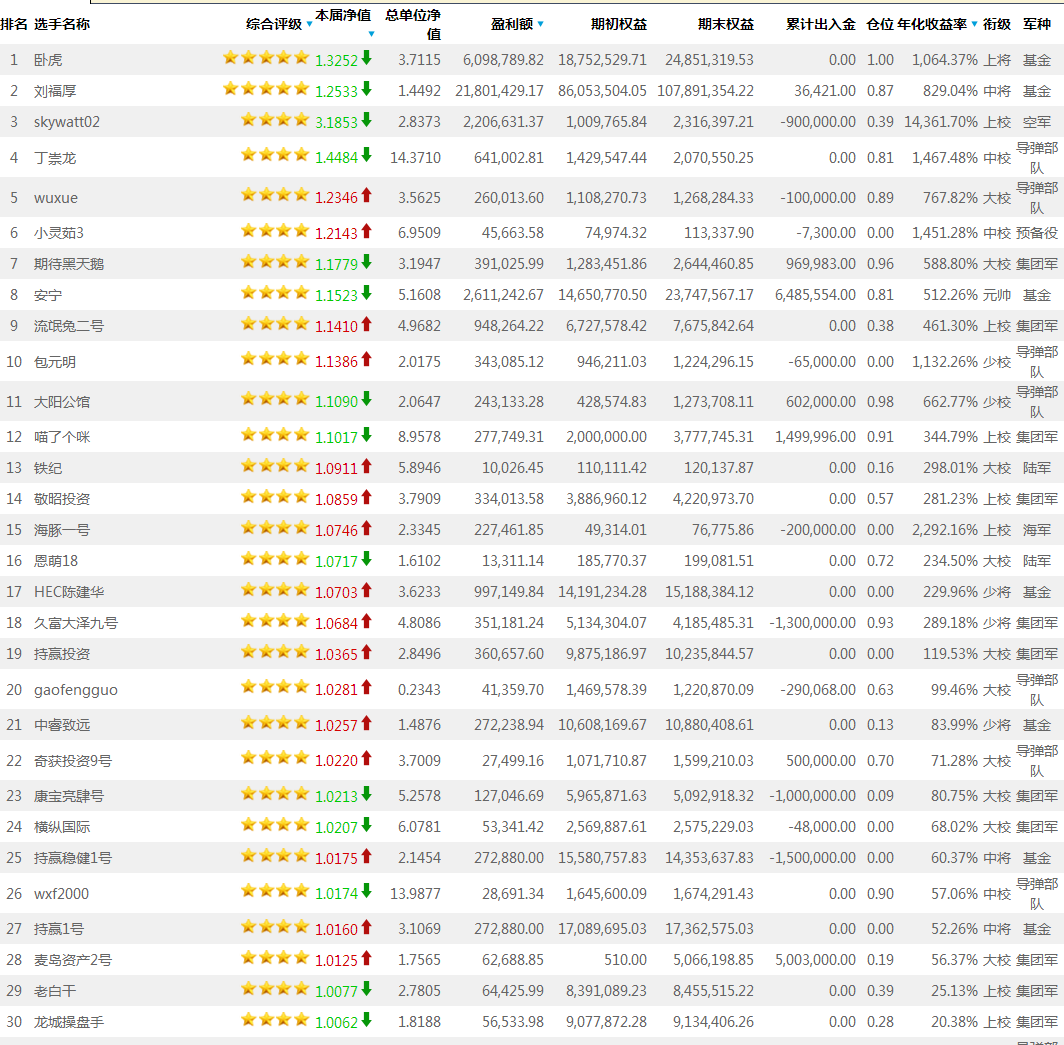Image resolution: width=1064 pixels, height=1045 pixels.
Task: Click the 选手名称 column header
Action: [62, 24]
